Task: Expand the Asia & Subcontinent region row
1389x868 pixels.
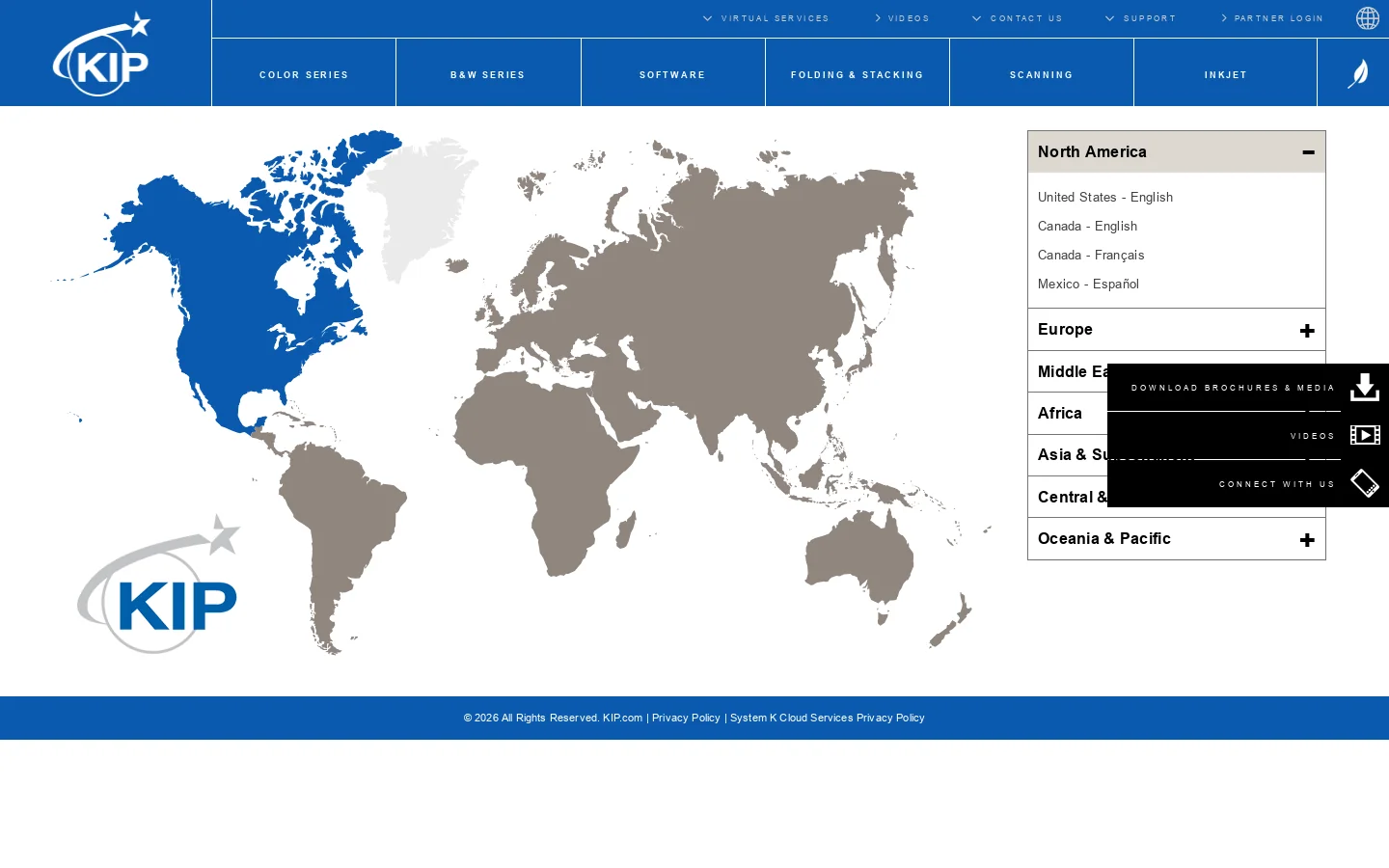Action: [x=1068, y=455]
